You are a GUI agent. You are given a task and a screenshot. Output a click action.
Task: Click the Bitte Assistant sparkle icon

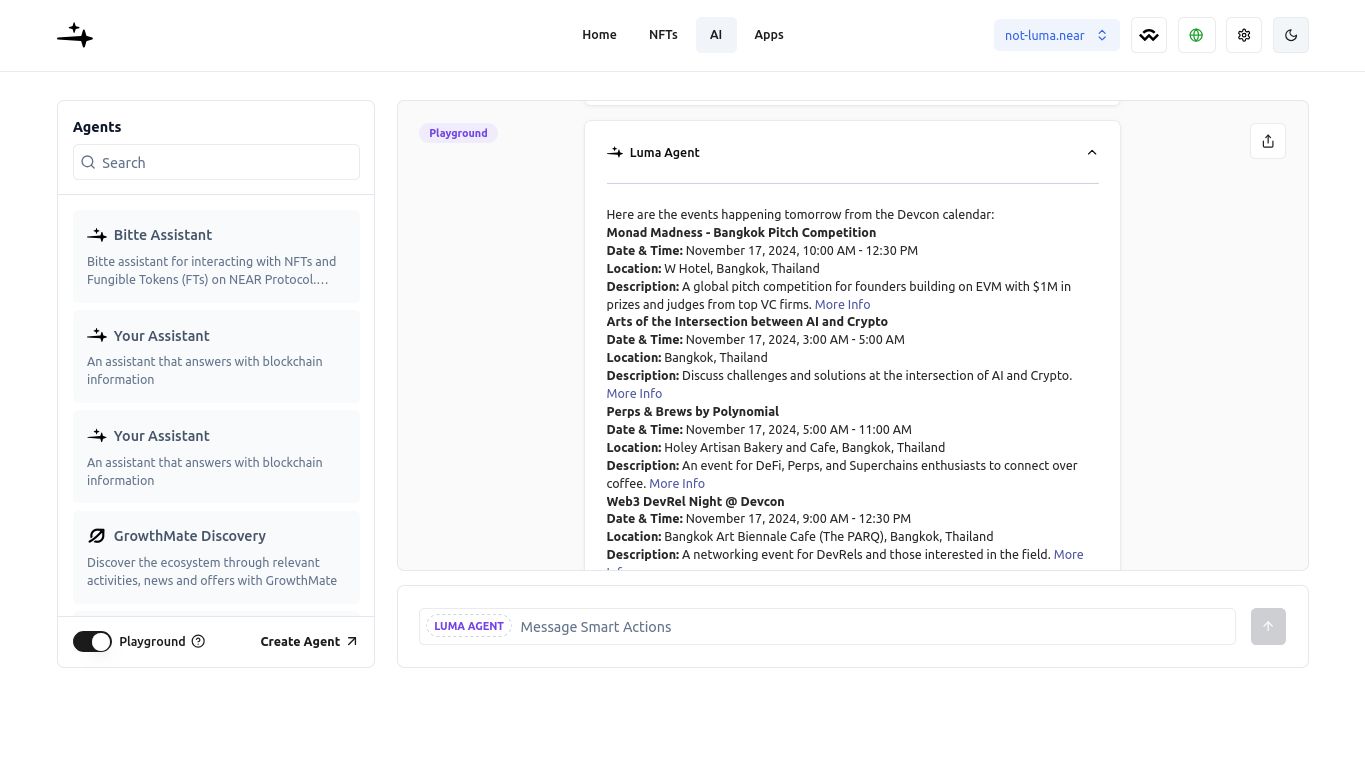[97, 235]
